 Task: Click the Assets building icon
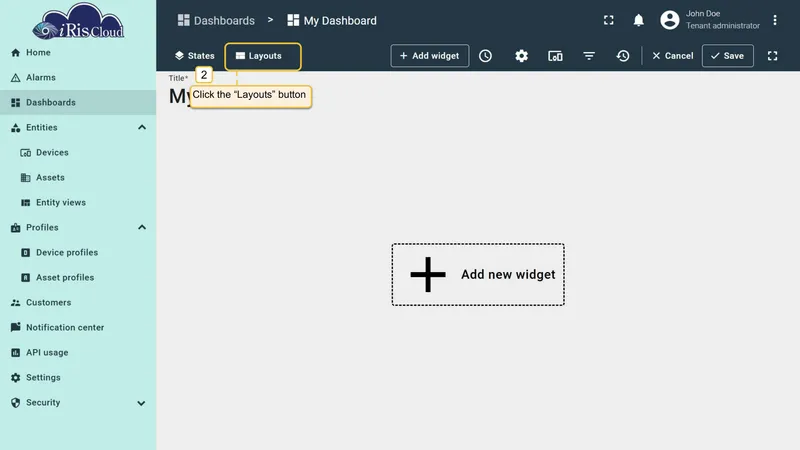coord(26,178)
